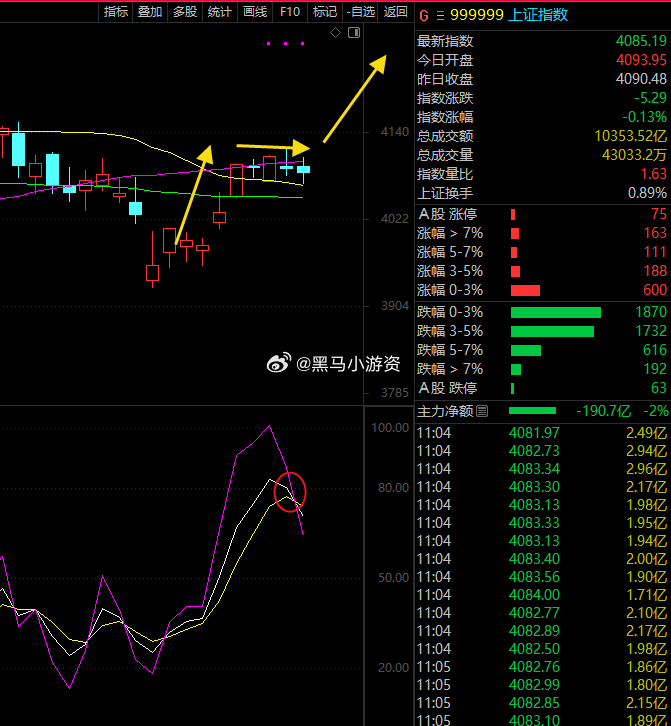Select the 指数涨幅 value -0.13%

coord(644,117)
